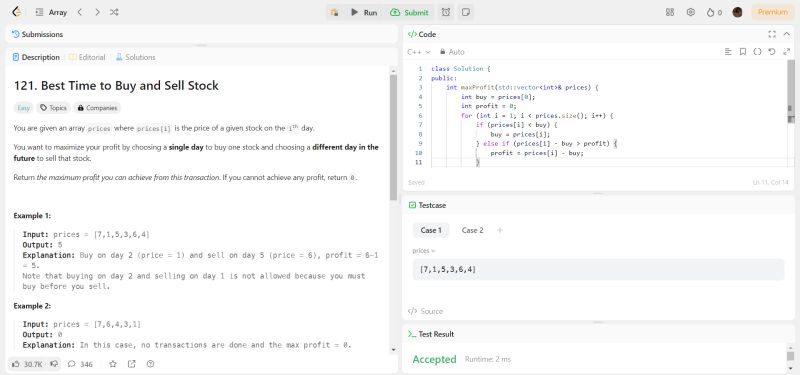This screenshot has width=800, height=375.
Task: Add a new testcase with plus
Action: click(500, 230)
